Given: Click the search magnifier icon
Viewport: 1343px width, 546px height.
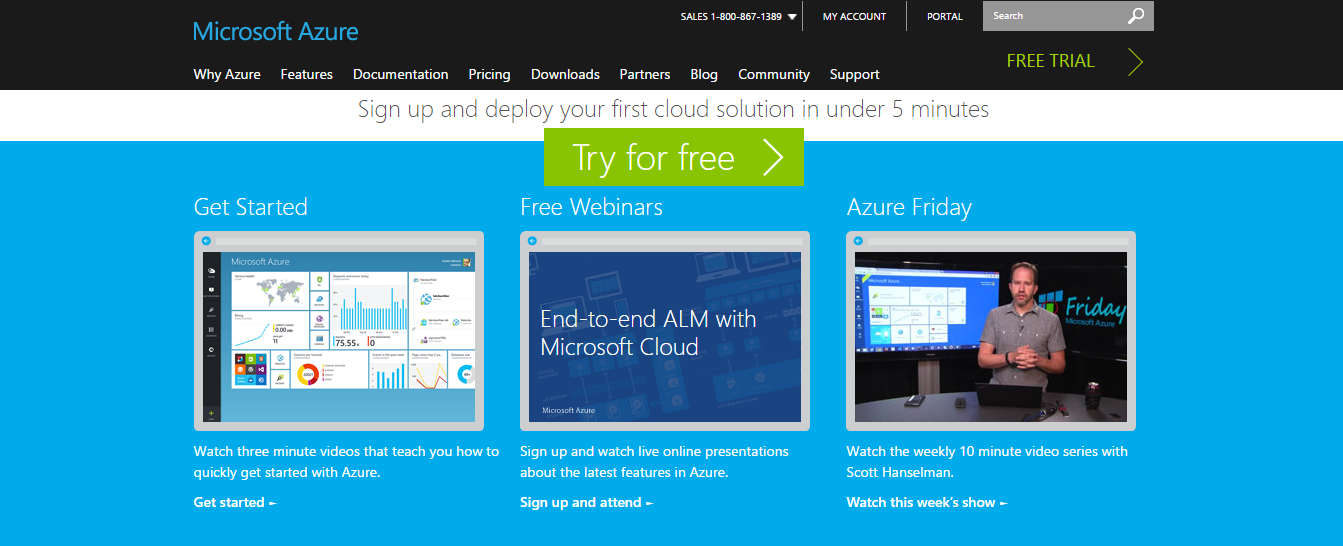Looking at the screenshot, I should pyautogui.click(x=1135, y=16).
